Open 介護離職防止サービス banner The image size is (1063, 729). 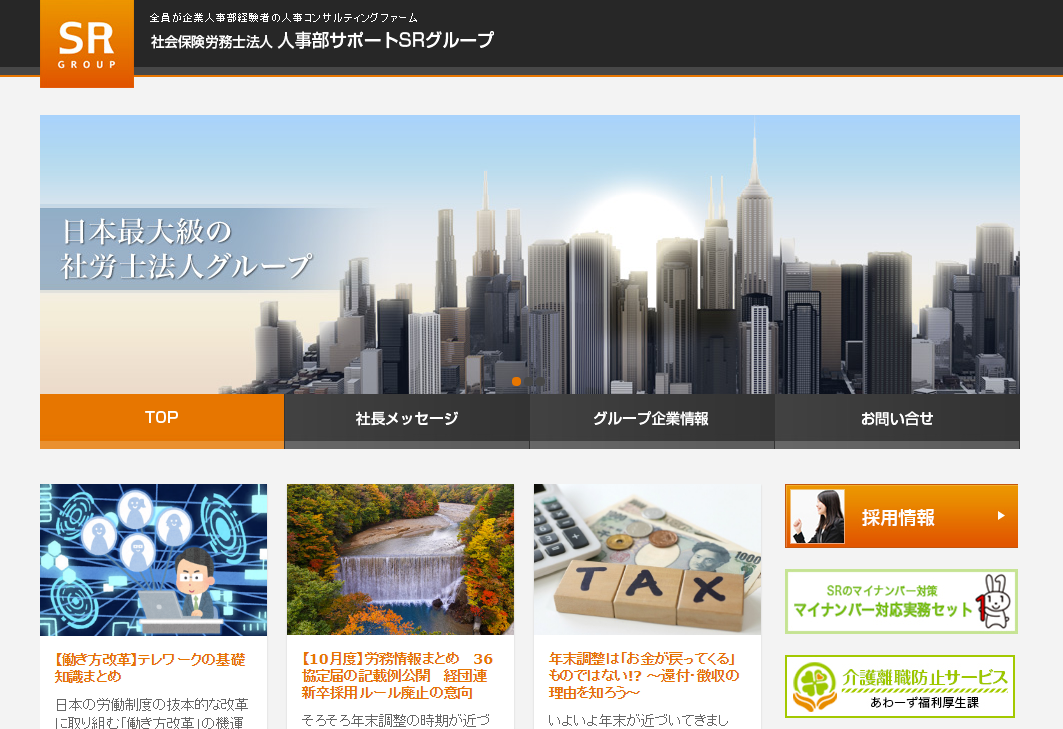(x=900, y=686)
